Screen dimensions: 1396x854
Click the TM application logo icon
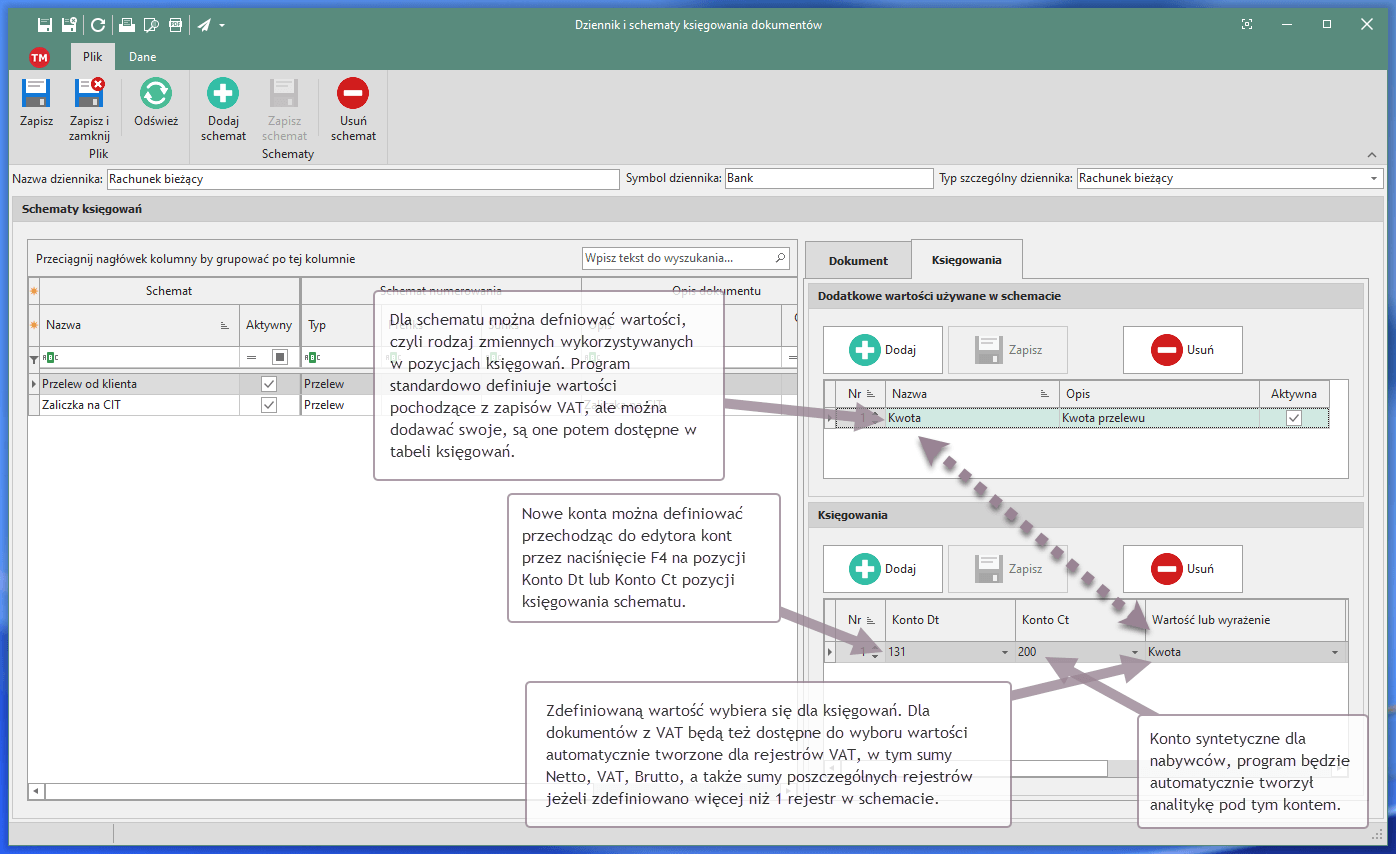click(x=39, y=58)
